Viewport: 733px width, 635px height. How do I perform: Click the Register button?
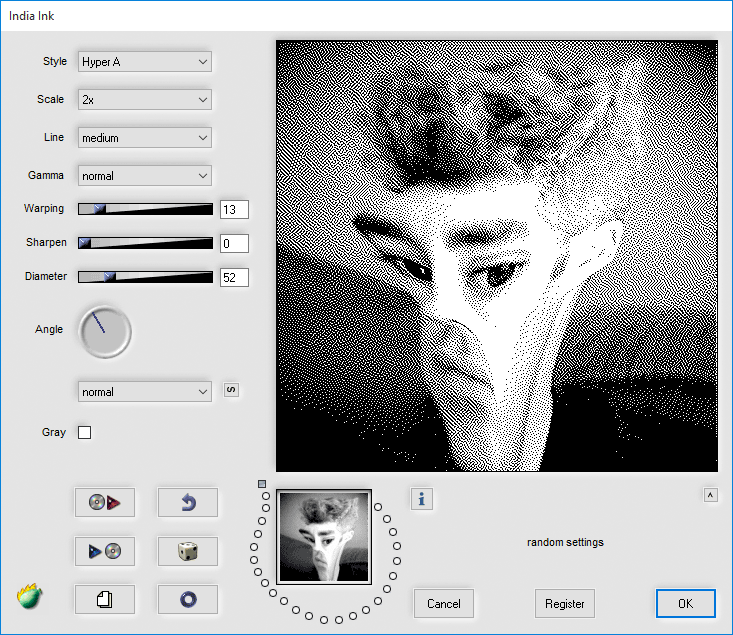tap(565, 604)
